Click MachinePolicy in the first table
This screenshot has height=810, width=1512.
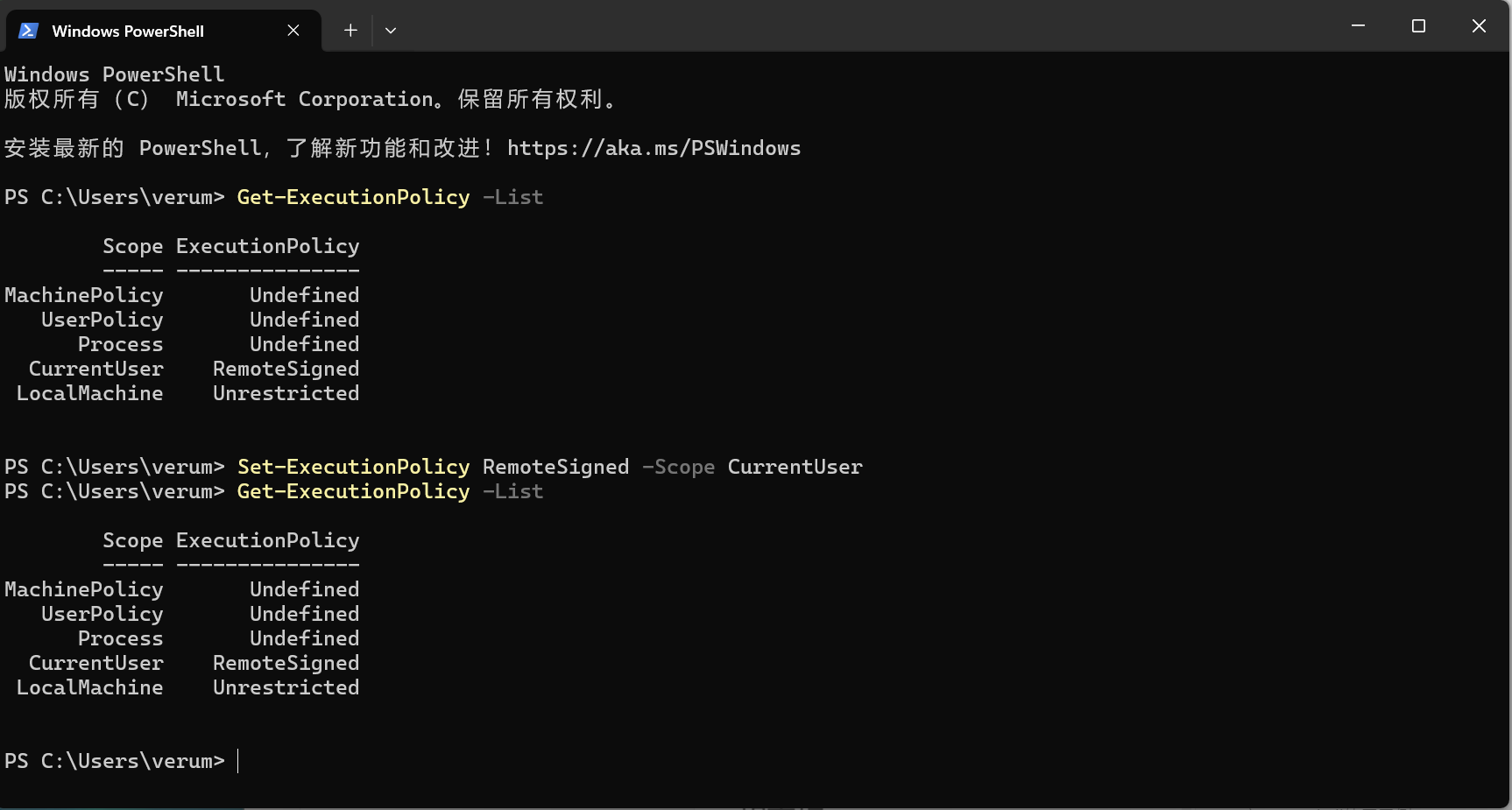click(84, 295)
